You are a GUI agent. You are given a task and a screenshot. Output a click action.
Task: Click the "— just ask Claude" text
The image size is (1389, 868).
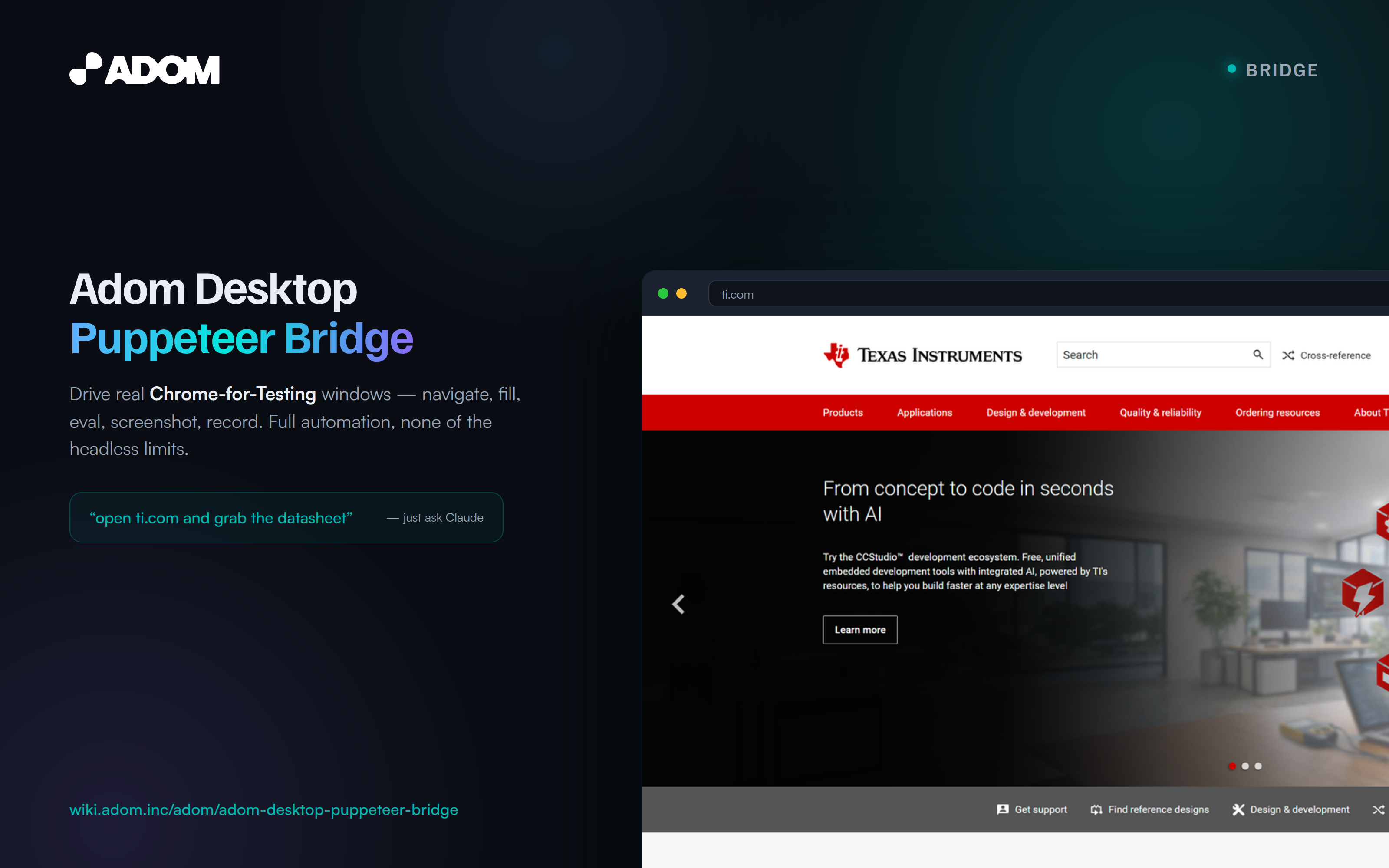(x=435, y=518)
